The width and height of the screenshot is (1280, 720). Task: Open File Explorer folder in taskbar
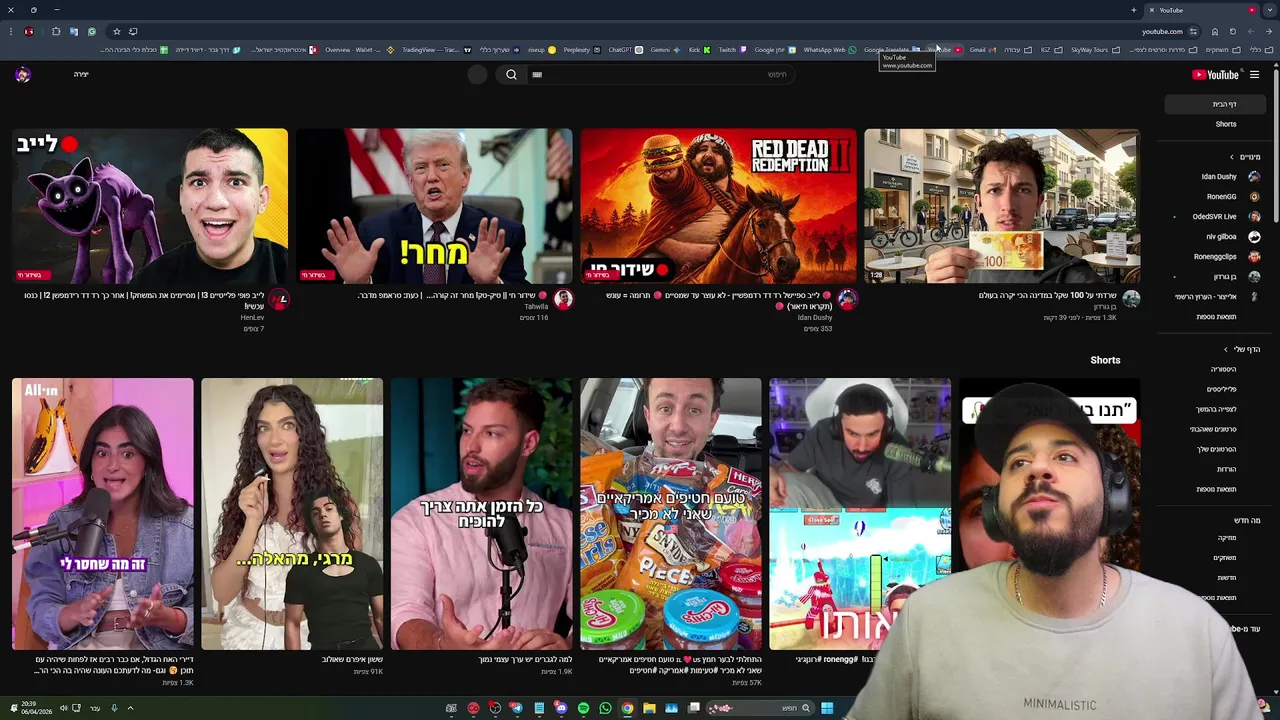click(x=649, y=708)
